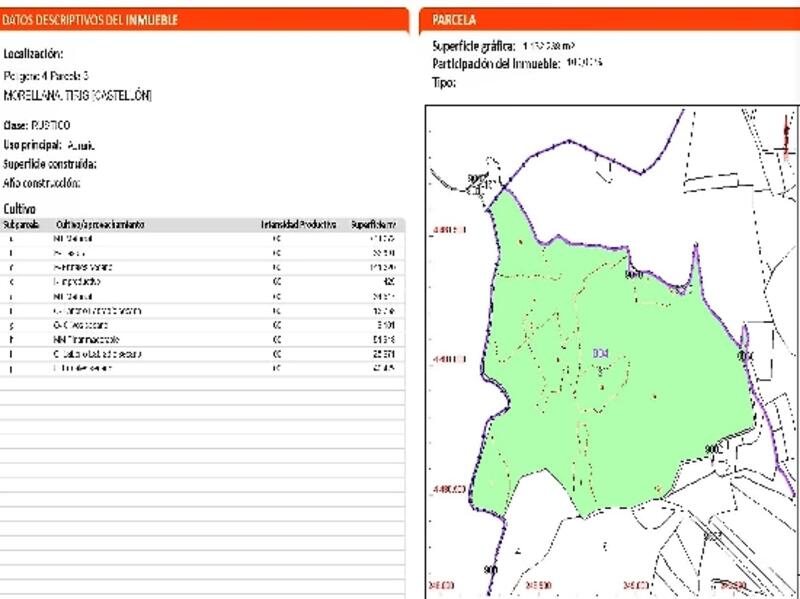
Task: Click the blue parcel number label on the map
Action: point(599,352)
